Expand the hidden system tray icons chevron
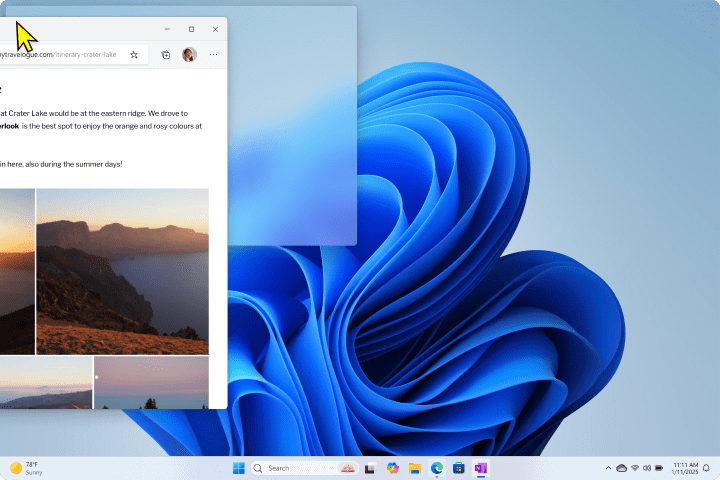 [x=608, y=468]
